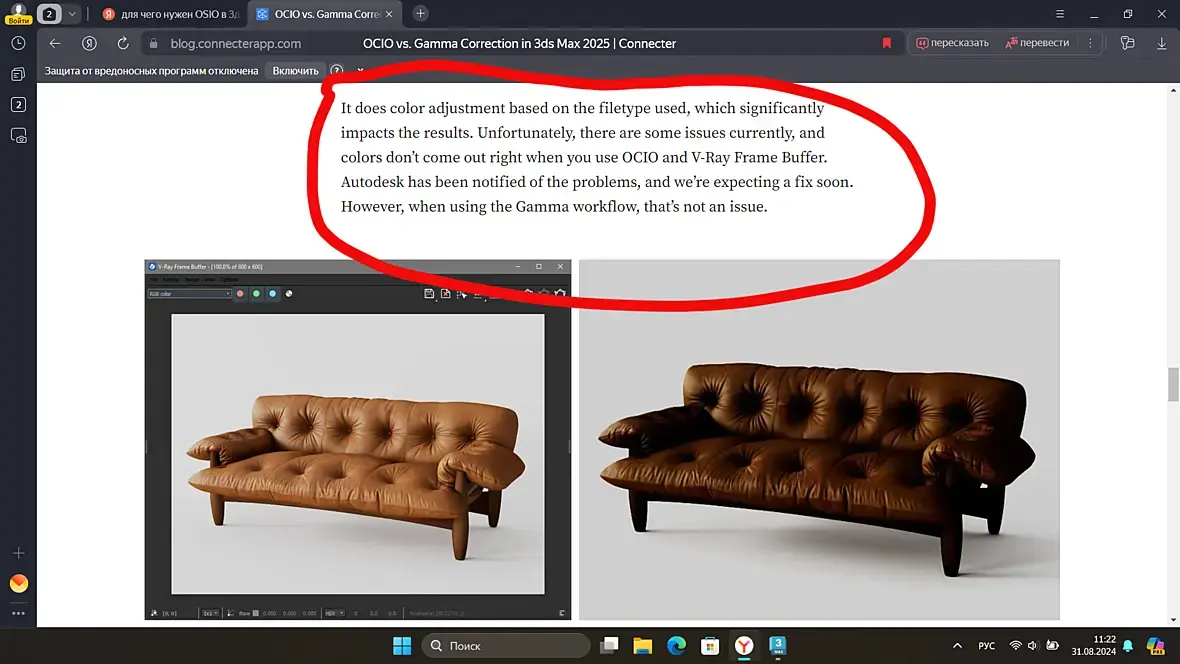The image size is (1180, 664).
Task: Click the red bookmark icon in address bar
Action: (887, 44)
